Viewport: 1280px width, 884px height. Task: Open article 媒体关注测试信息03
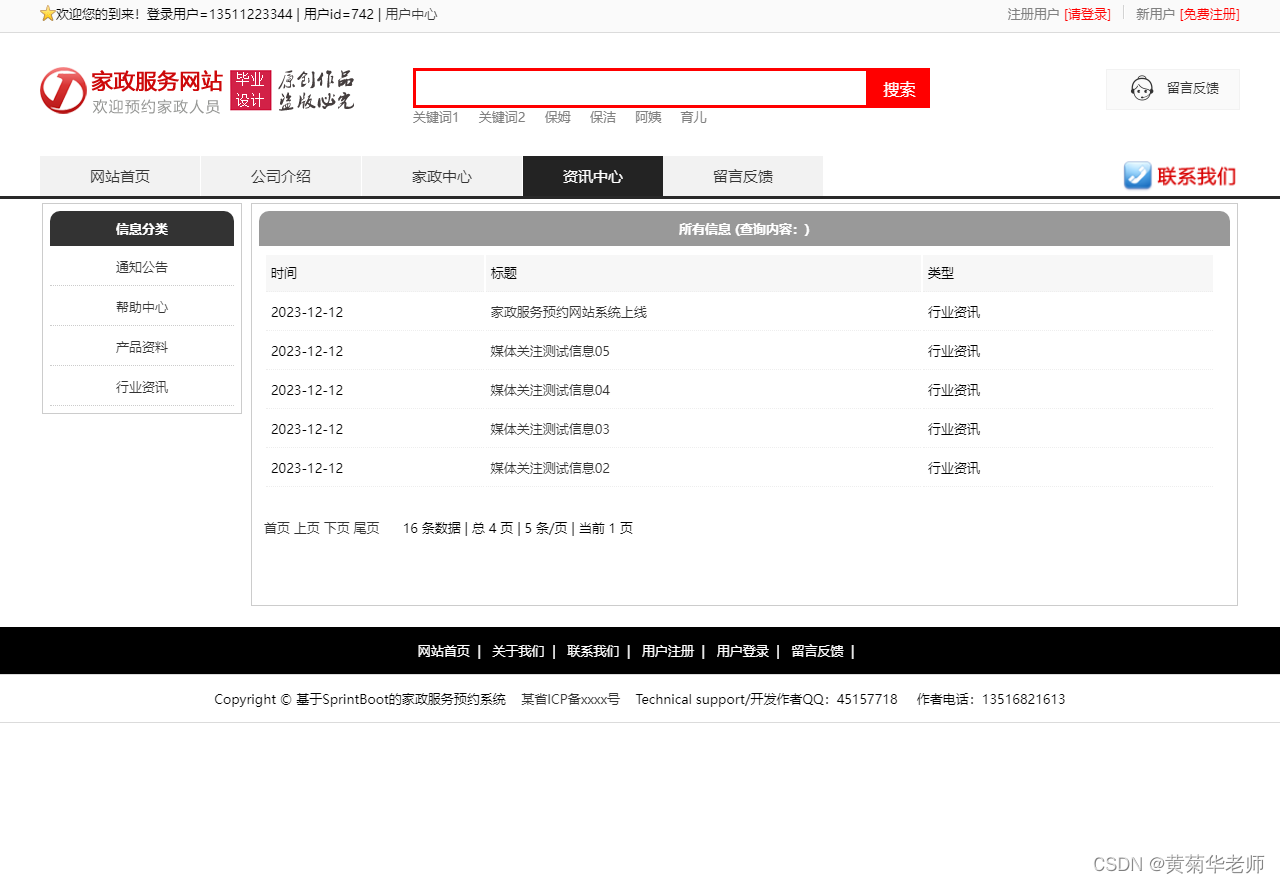click(550, 429)
